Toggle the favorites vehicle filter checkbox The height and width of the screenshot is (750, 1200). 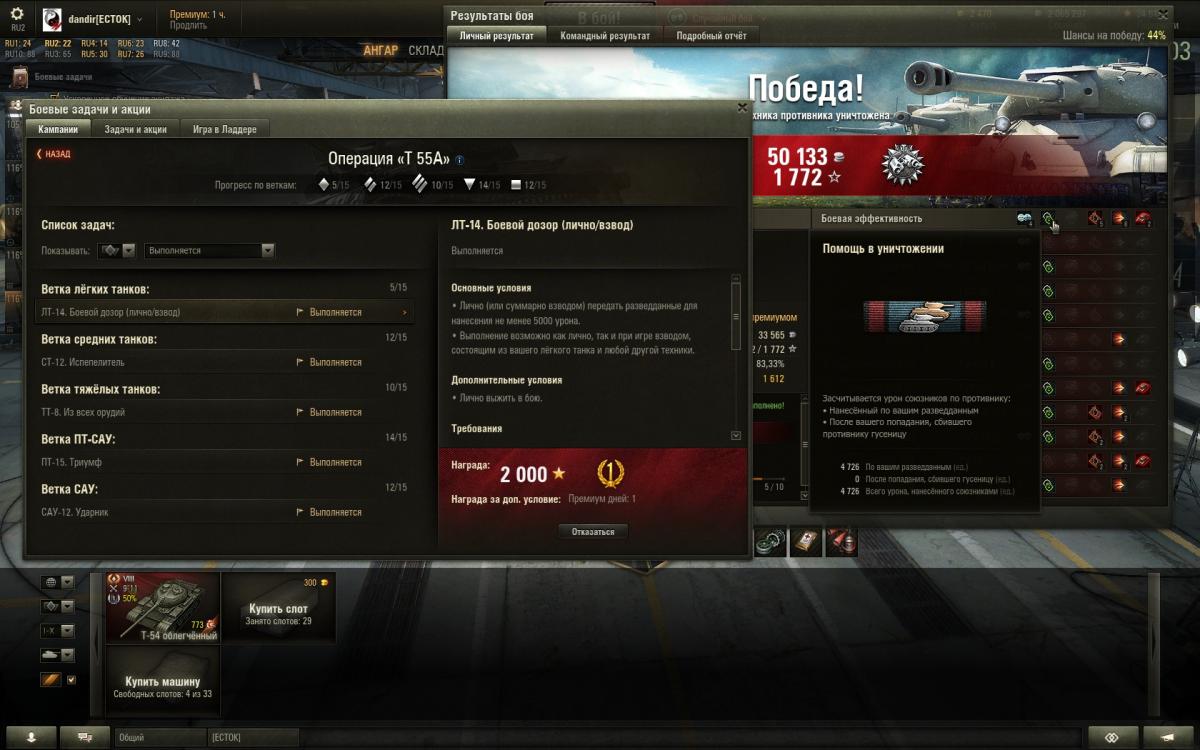click(71, 680)
